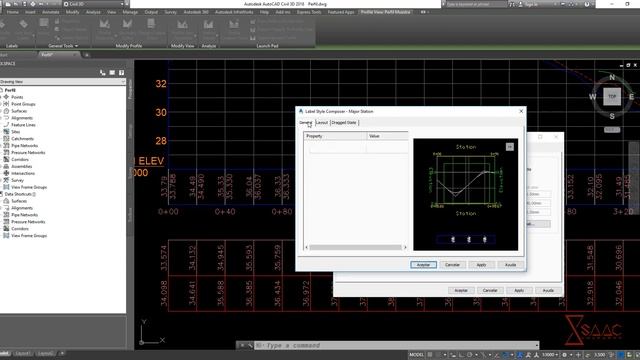Viewport: 640px width, 360px height.
Task: Click the Point Groups tree icon
Action: click(6, 104)
